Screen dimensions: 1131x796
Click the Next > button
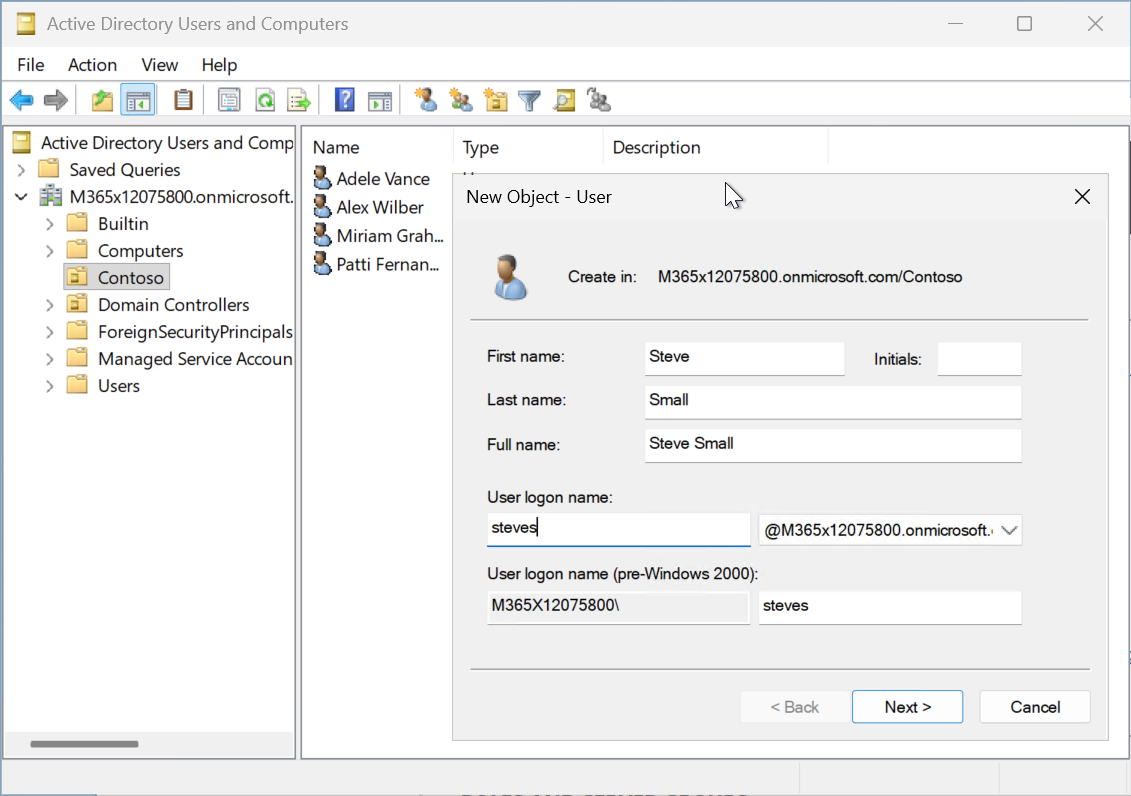[907, 707]
